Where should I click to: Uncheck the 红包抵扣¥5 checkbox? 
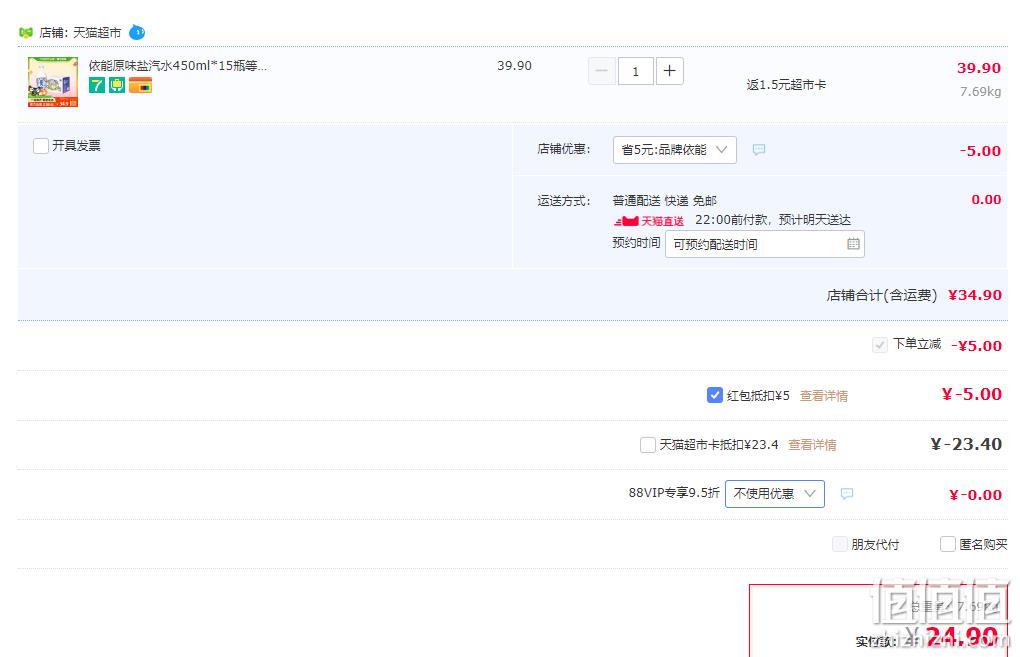(x=714, y=395)
